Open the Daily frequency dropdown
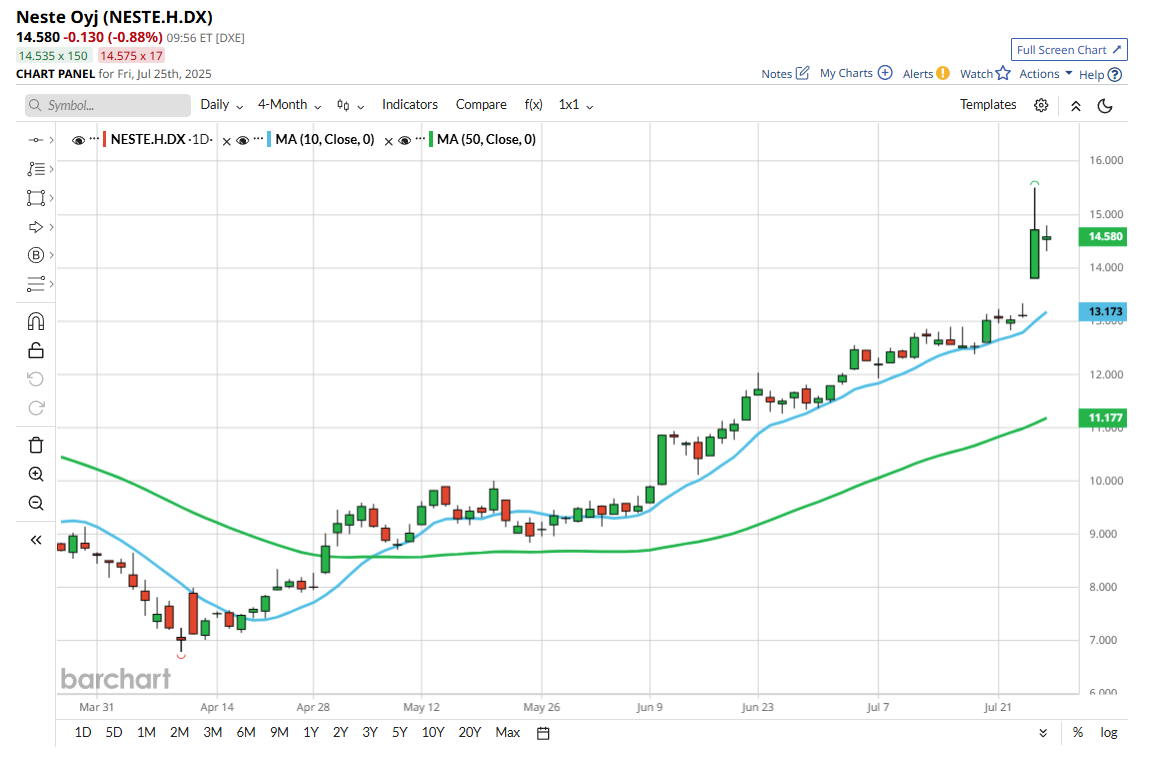1174x765 pixels. [222, 105]
